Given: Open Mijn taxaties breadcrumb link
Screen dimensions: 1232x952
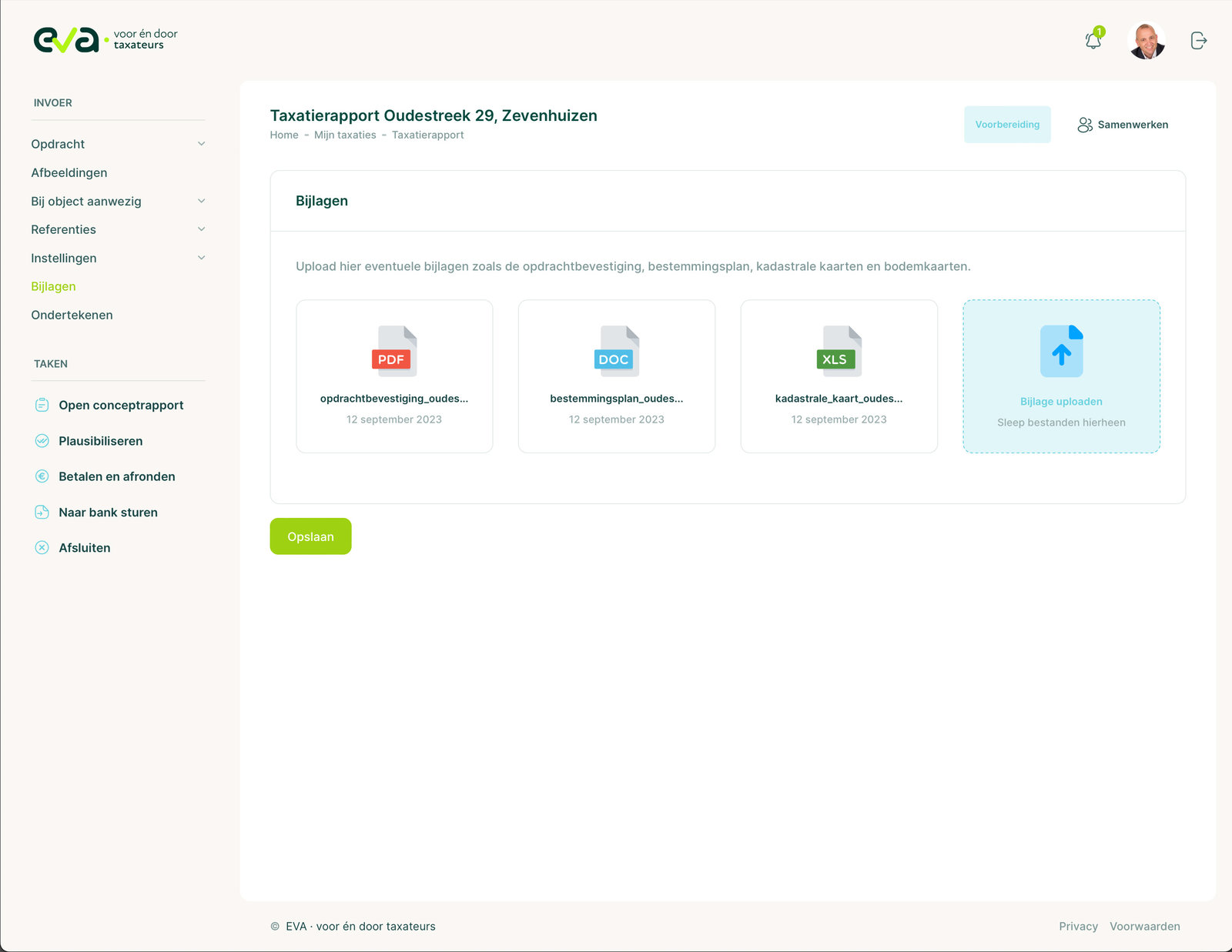Looking at the screenshot, I should 345,135.
